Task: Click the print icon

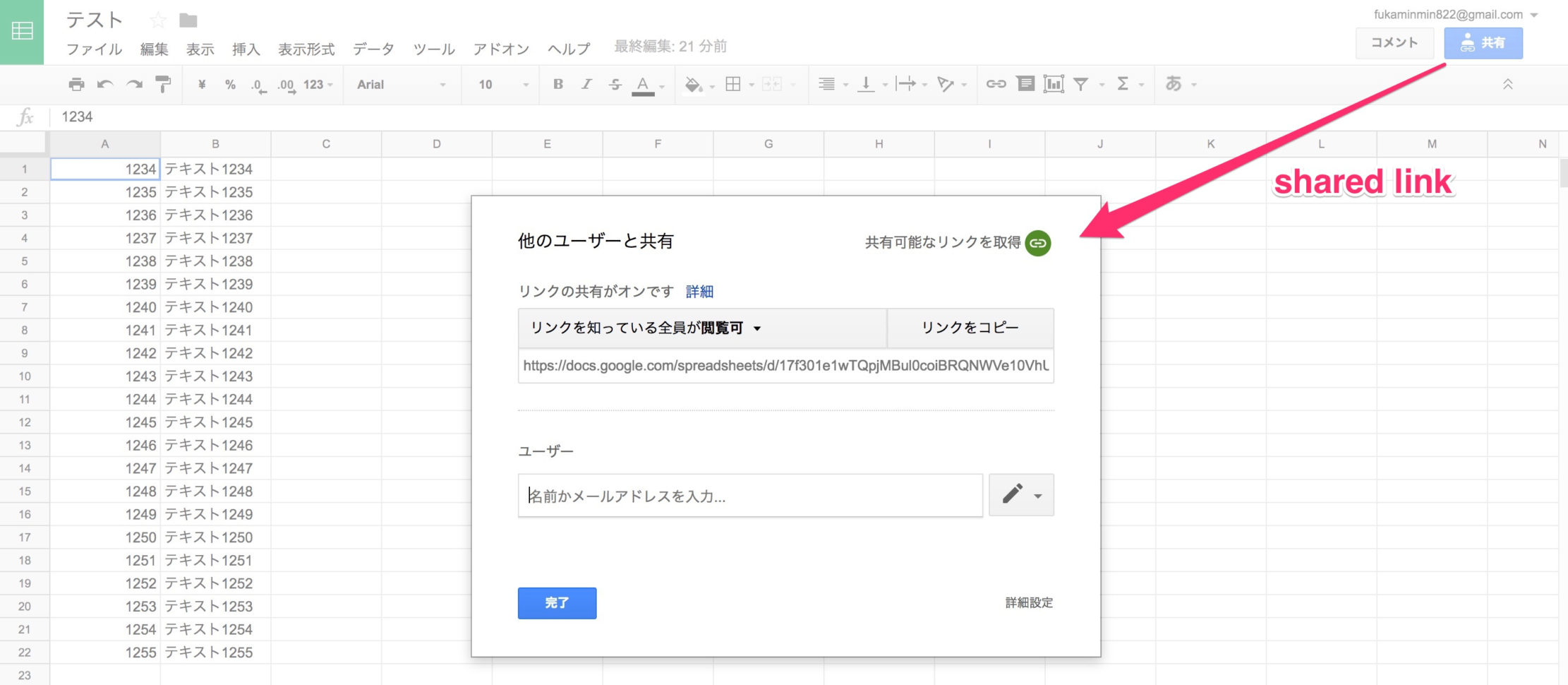Action: coord(76,84)
